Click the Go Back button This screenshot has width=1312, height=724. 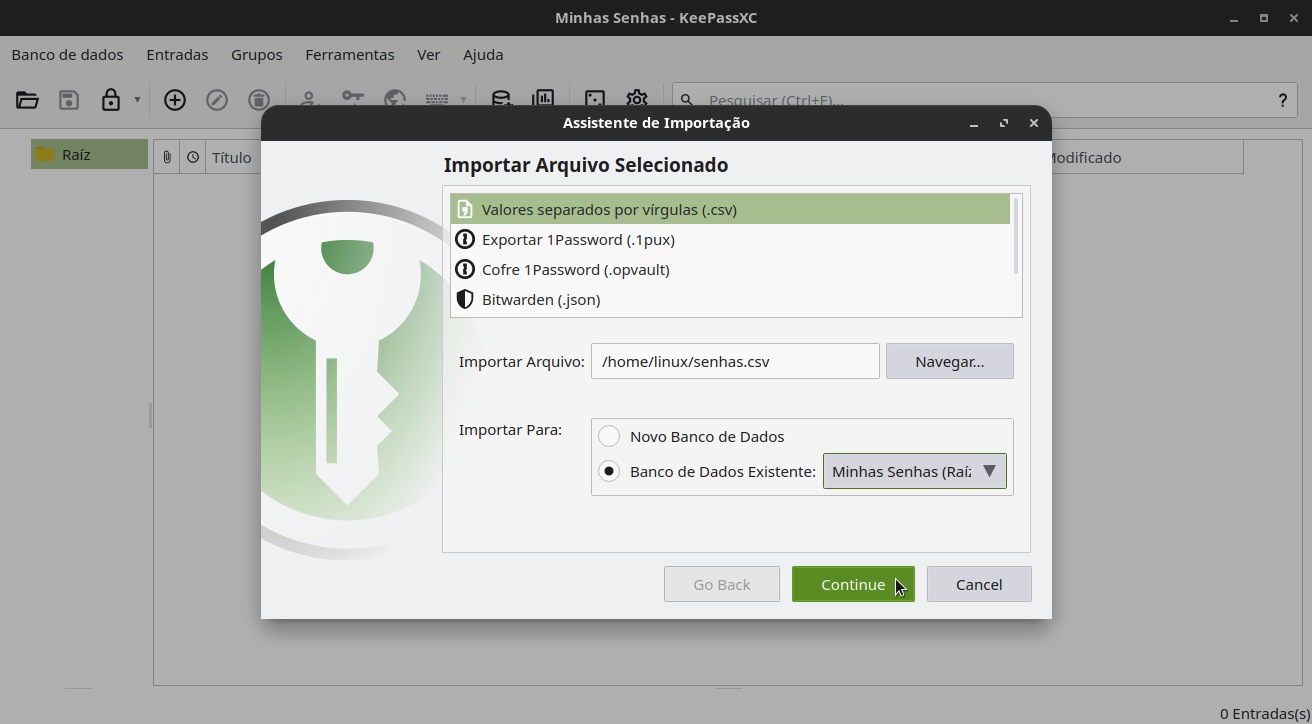click(x=722, y=585)
